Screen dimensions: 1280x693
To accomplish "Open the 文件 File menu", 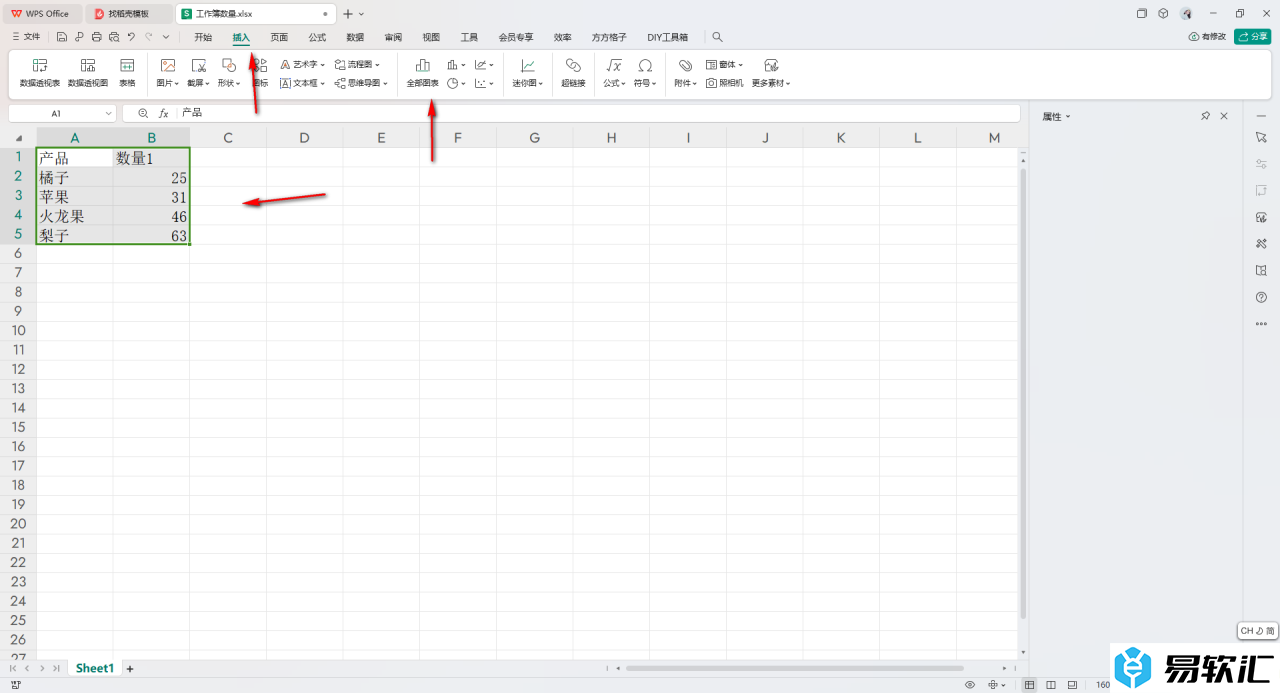I will click(26, 37).
